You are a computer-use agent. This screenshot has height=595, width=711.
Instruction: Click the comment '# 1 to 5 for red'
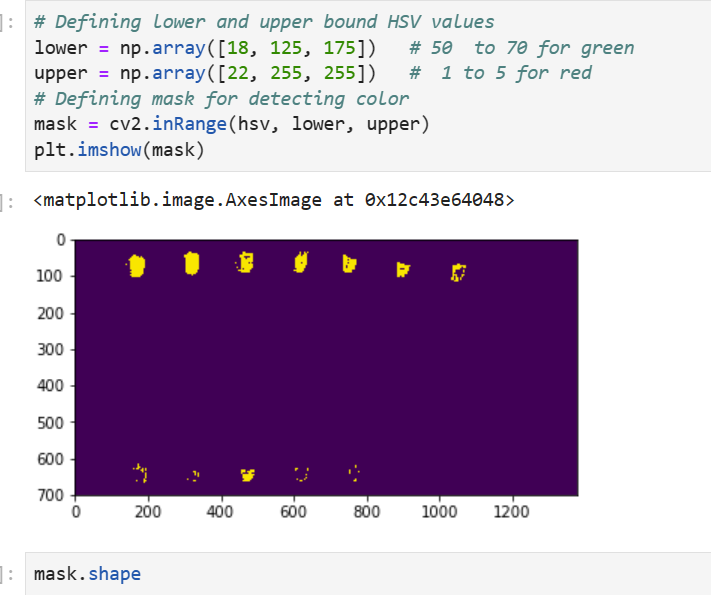pos(501,73)
